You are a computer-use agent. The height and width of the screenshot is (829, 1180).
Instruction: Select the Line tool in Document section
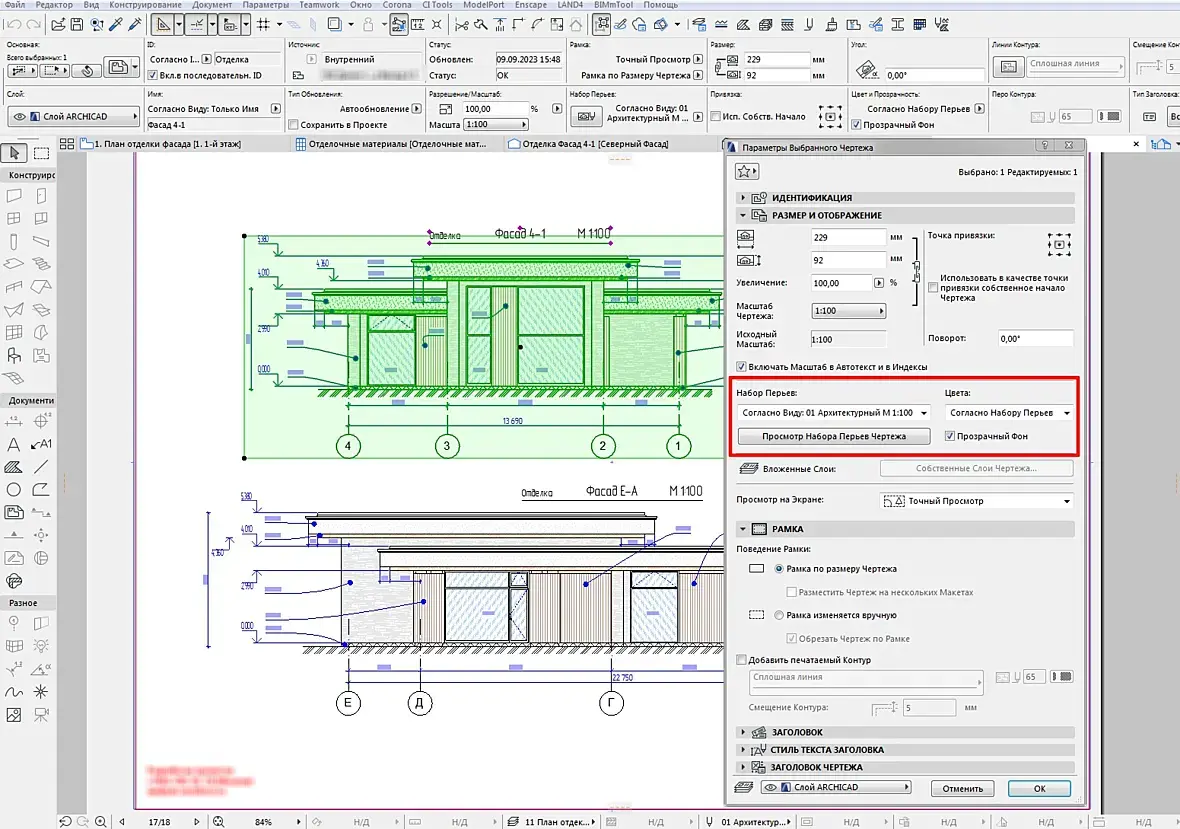click(41, 466)
